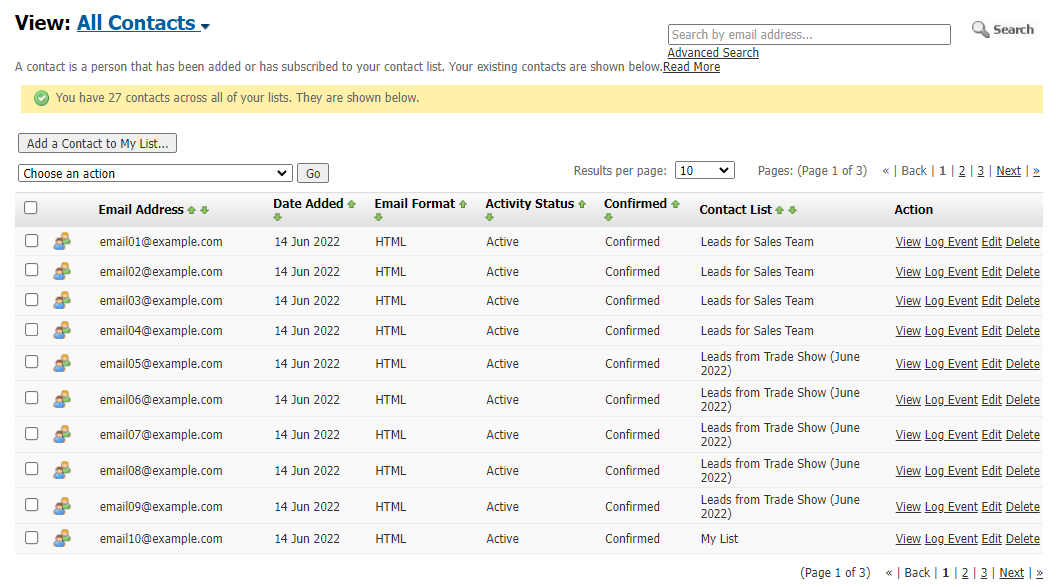Sort Date Added ascending with up arrow
Screen dimensions: 1062x587
coord(352,204)
